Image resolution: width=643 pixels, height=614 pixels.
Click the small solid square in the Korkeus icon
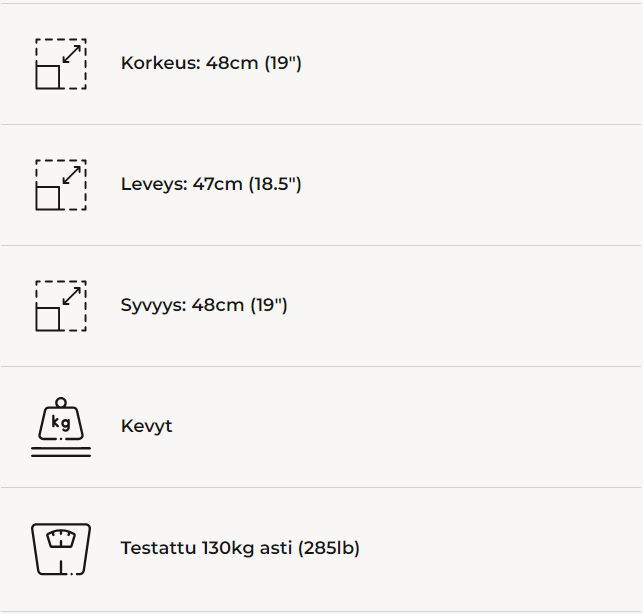click(x=48, y=77)
